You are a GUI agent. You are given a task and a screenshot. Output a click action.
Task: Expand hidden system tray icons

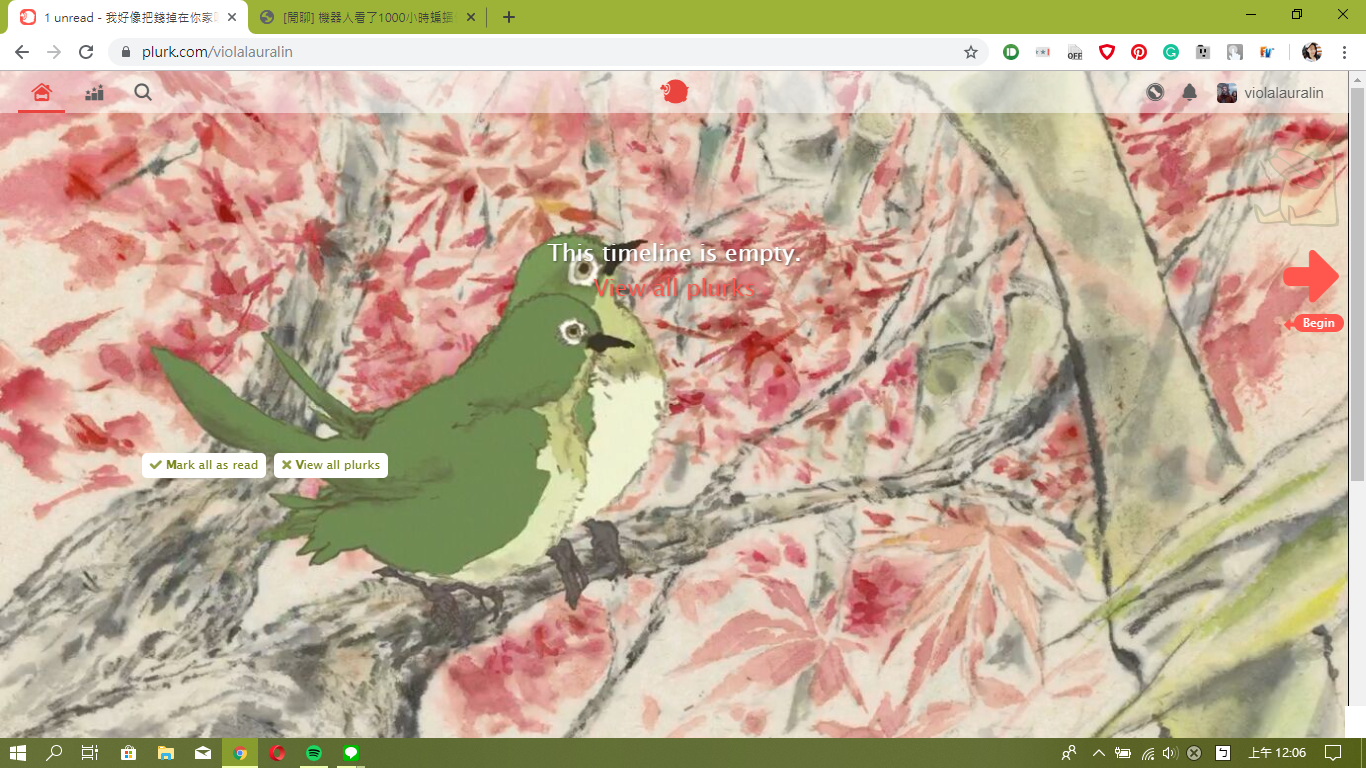[x=1098, y=753]
